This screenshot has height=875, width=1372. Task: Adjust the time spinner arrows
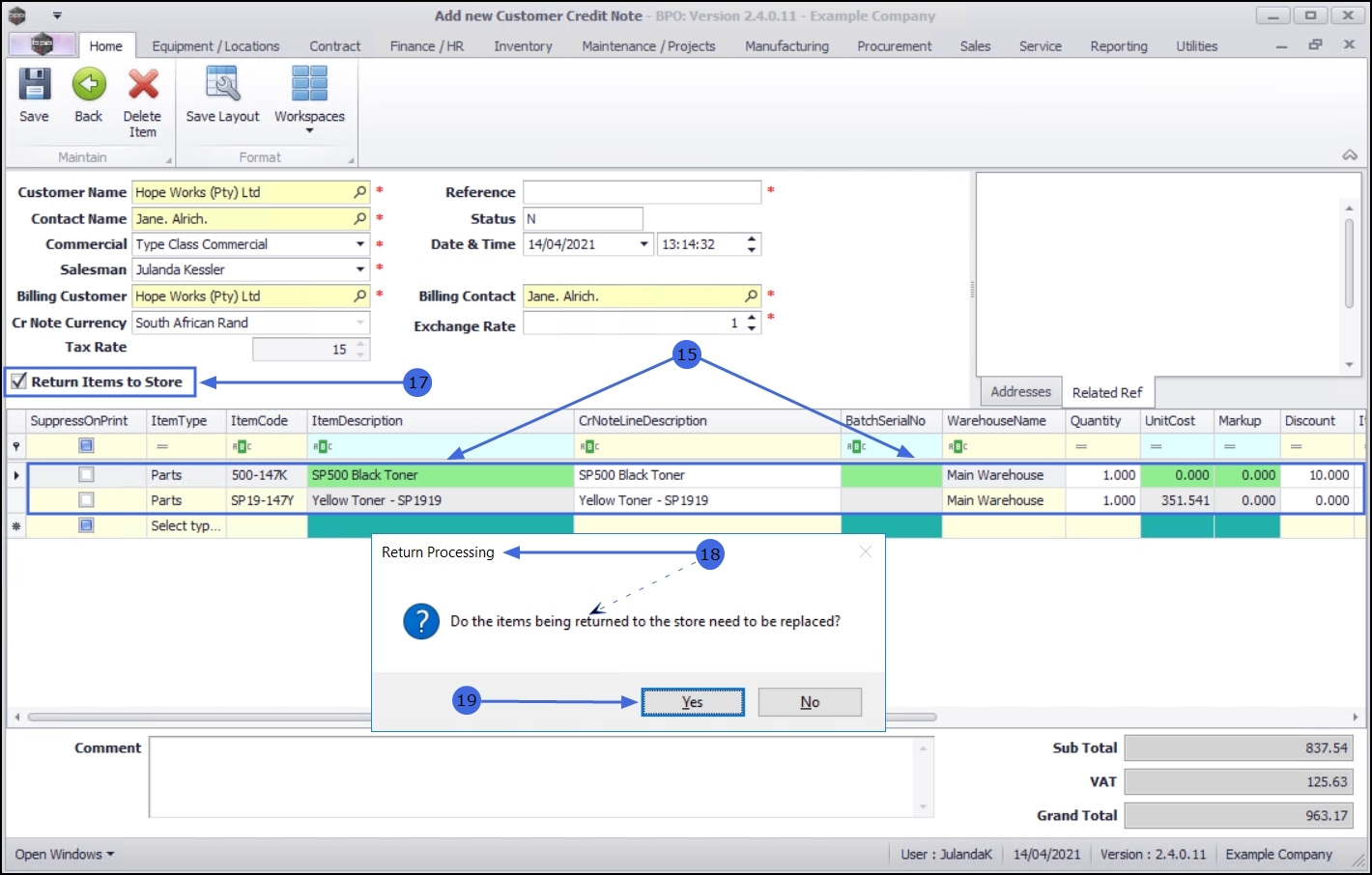(752, 244)
